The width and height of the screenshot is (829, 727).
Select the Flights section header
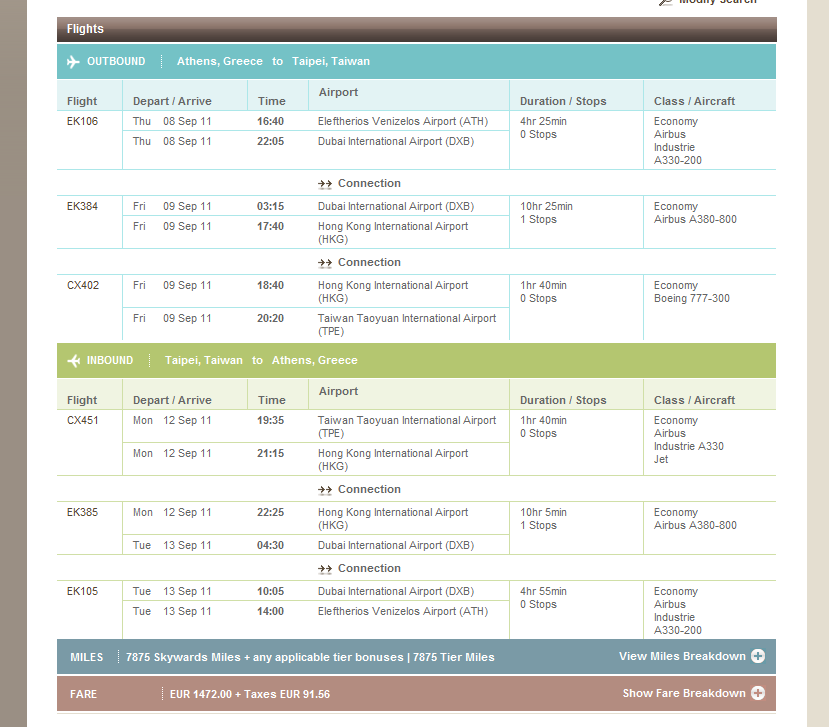click(417, 29)
